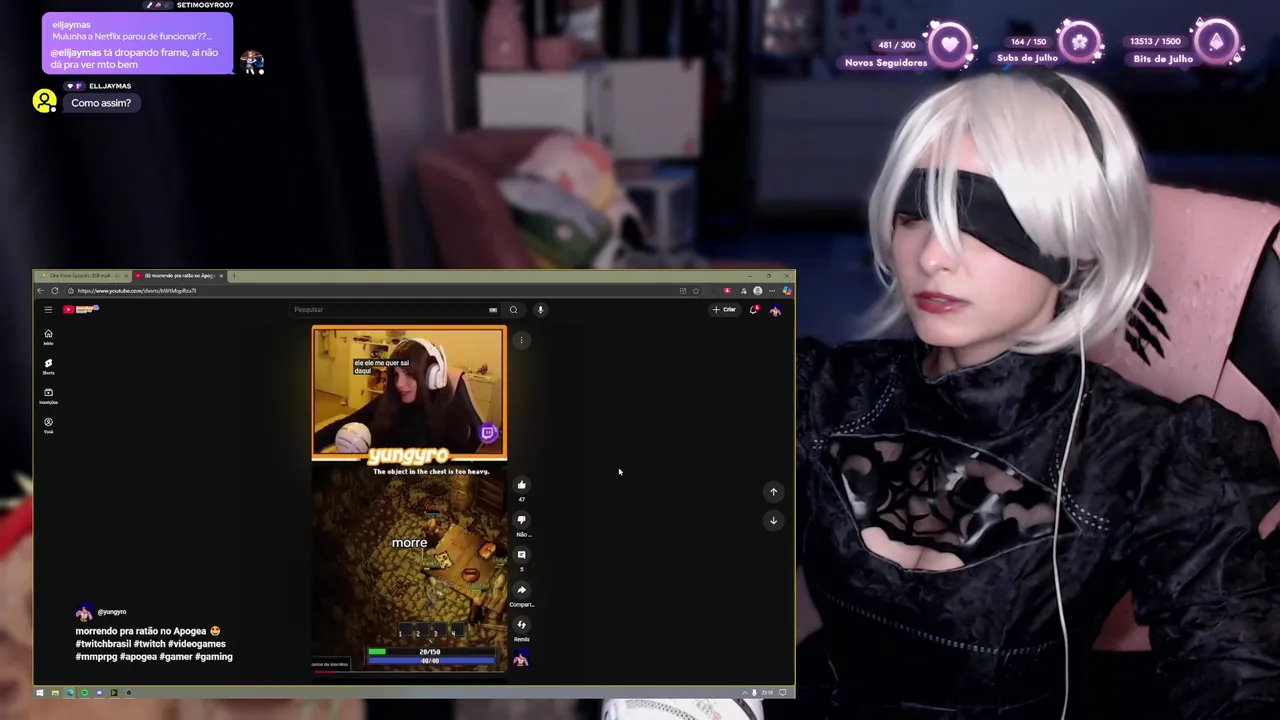Open the on-screen keyboard icon in search
The image size is (1280, 720).
click(x=493, y=309)
